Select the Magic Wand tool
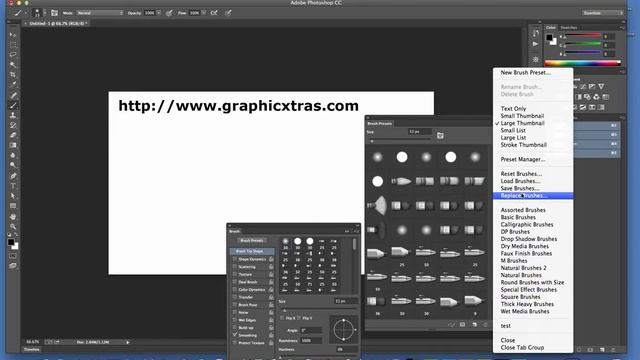Image resolution: width=640 pixels, height=360 pixels. coord(13,65)
